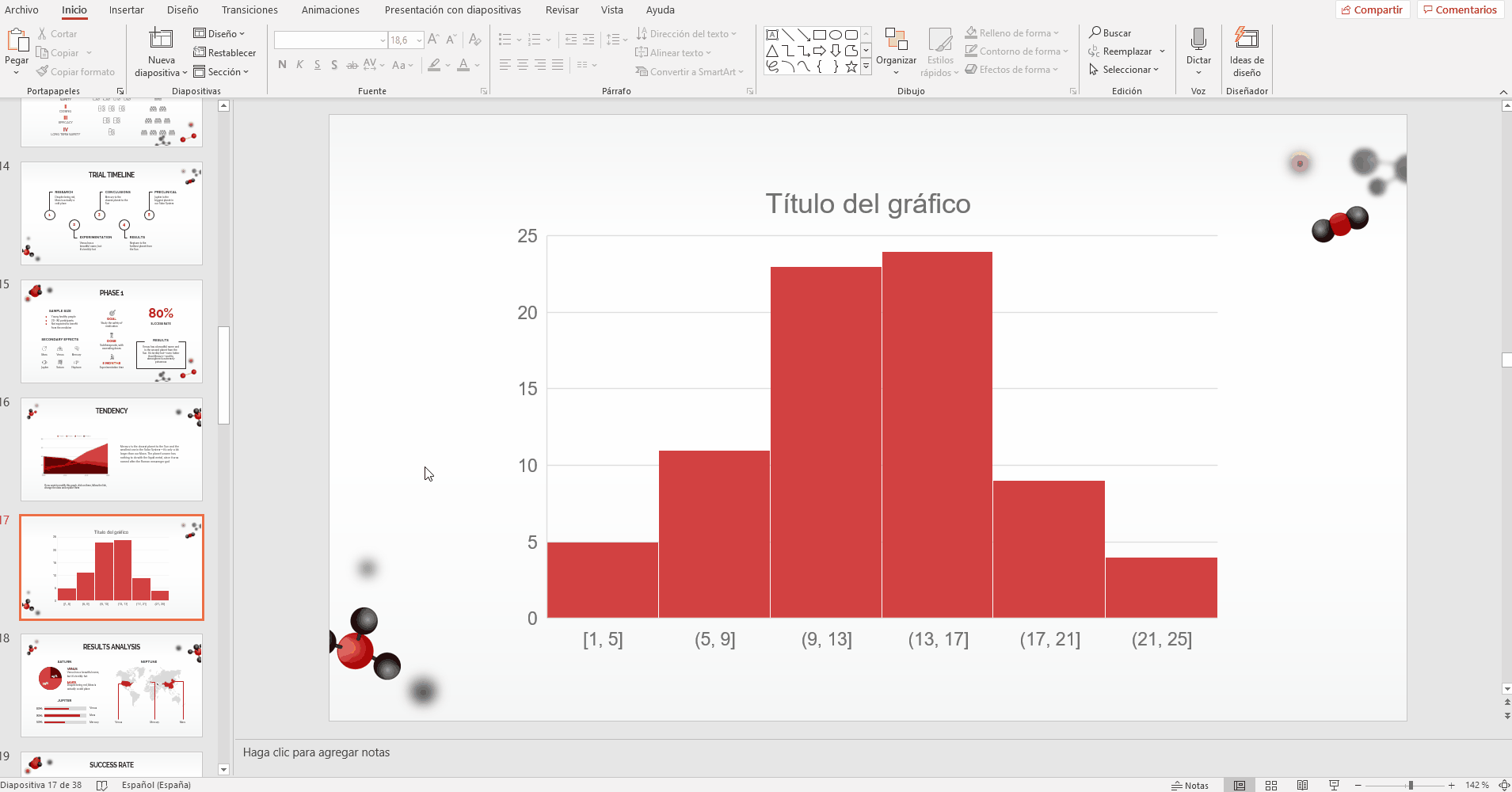
Task: Switch to the Insertar tab
Action: point(127,10)
